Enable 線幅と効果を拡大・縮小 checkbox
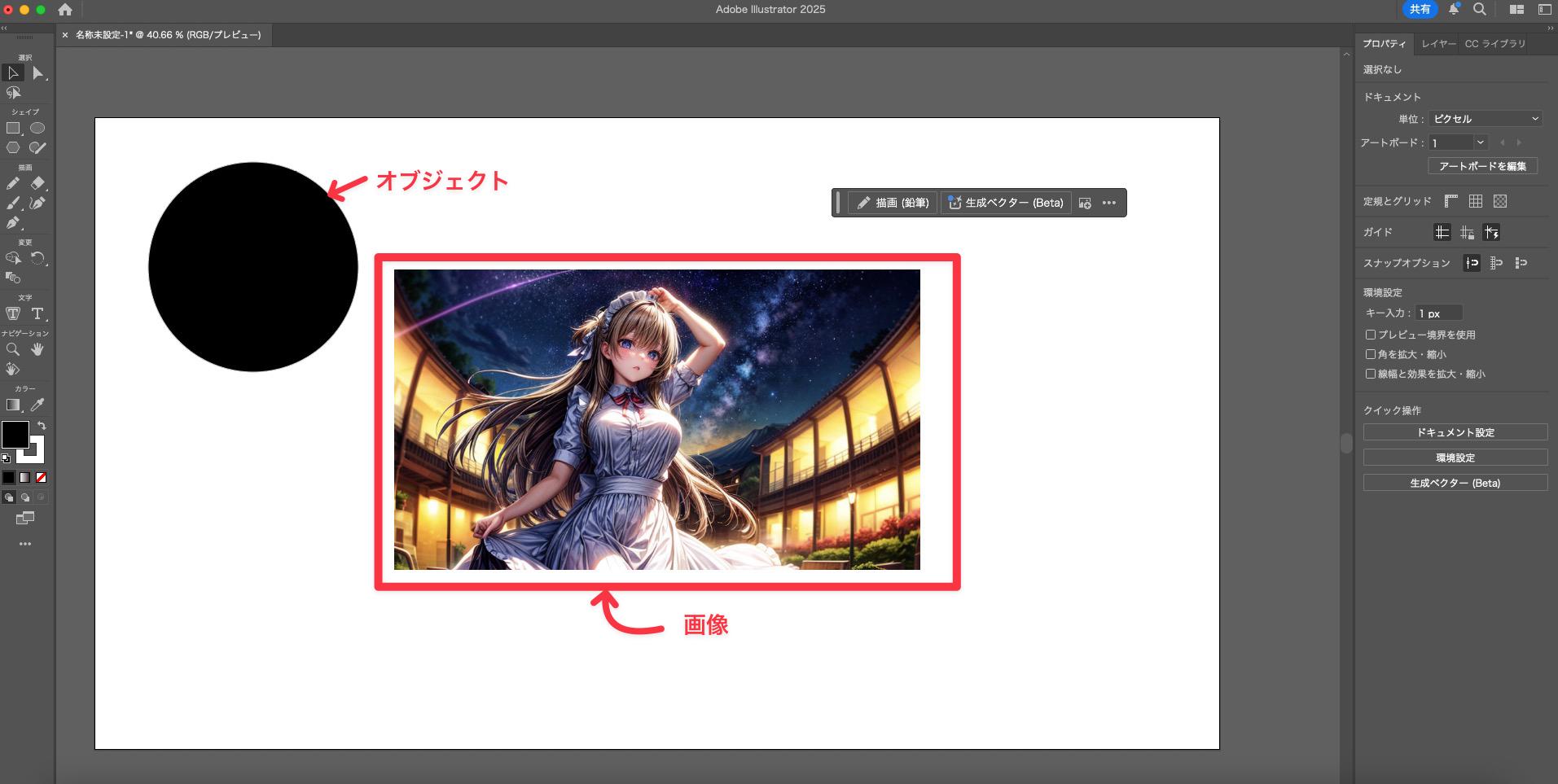The height and width of the screenshot is (784, 1558). [1371, 374]
